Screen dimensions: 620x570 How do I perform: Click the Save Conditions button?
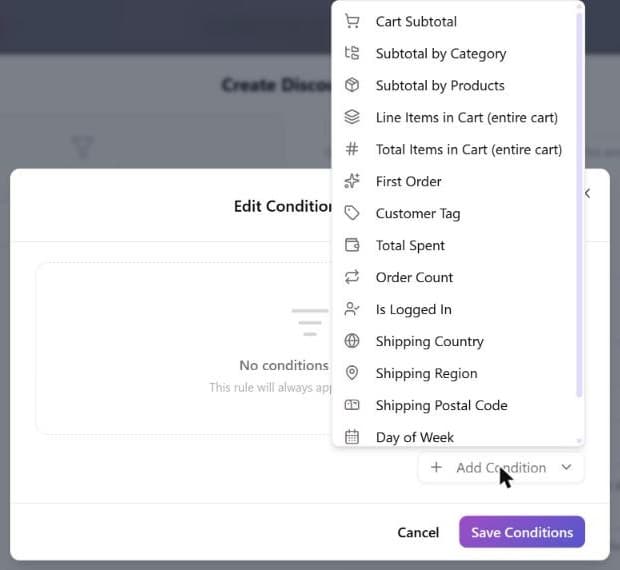click(x=522, y=532)
